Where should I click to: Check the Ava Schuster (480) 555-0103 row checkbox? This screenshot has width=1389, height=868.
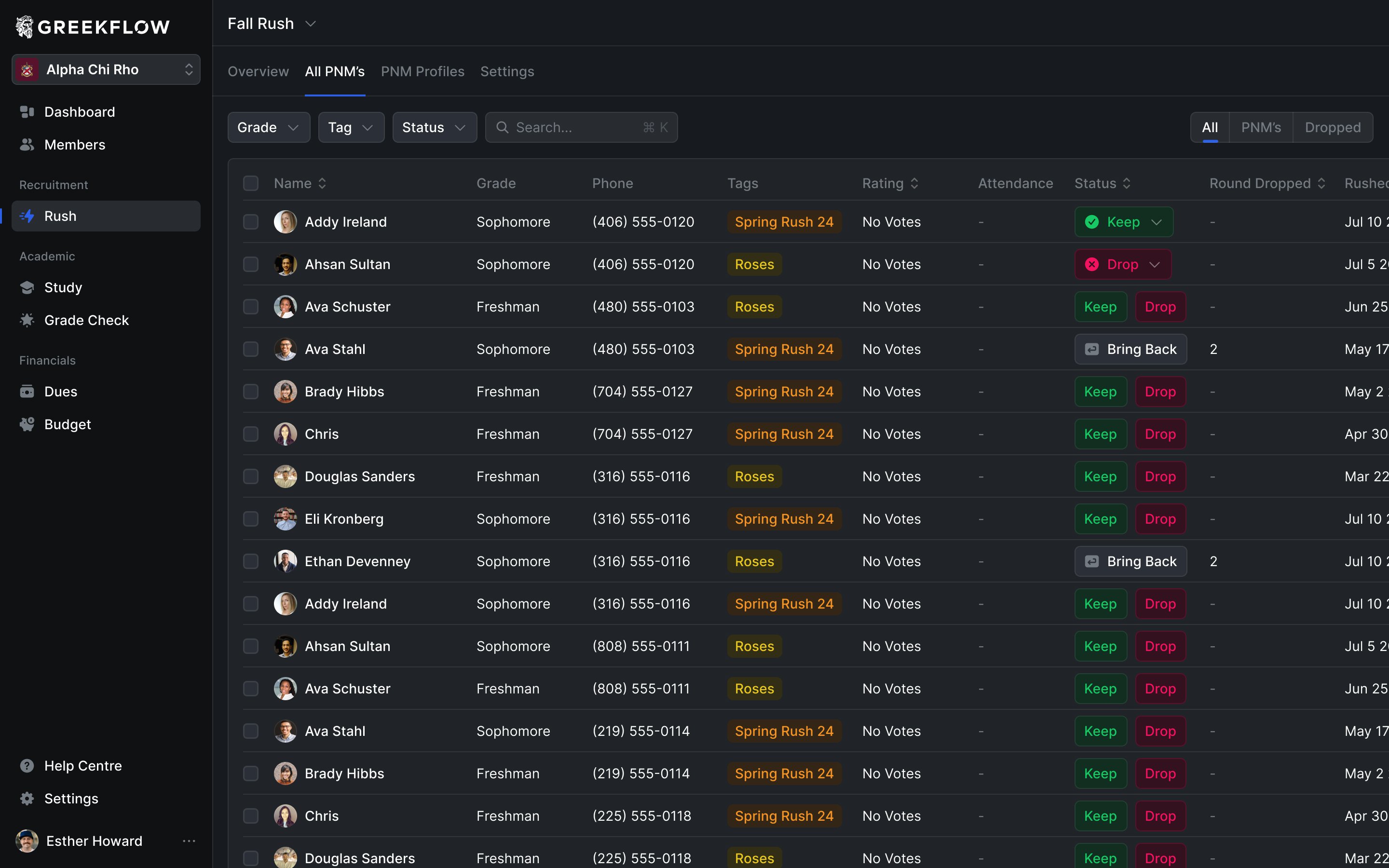[x=251, y=307]
